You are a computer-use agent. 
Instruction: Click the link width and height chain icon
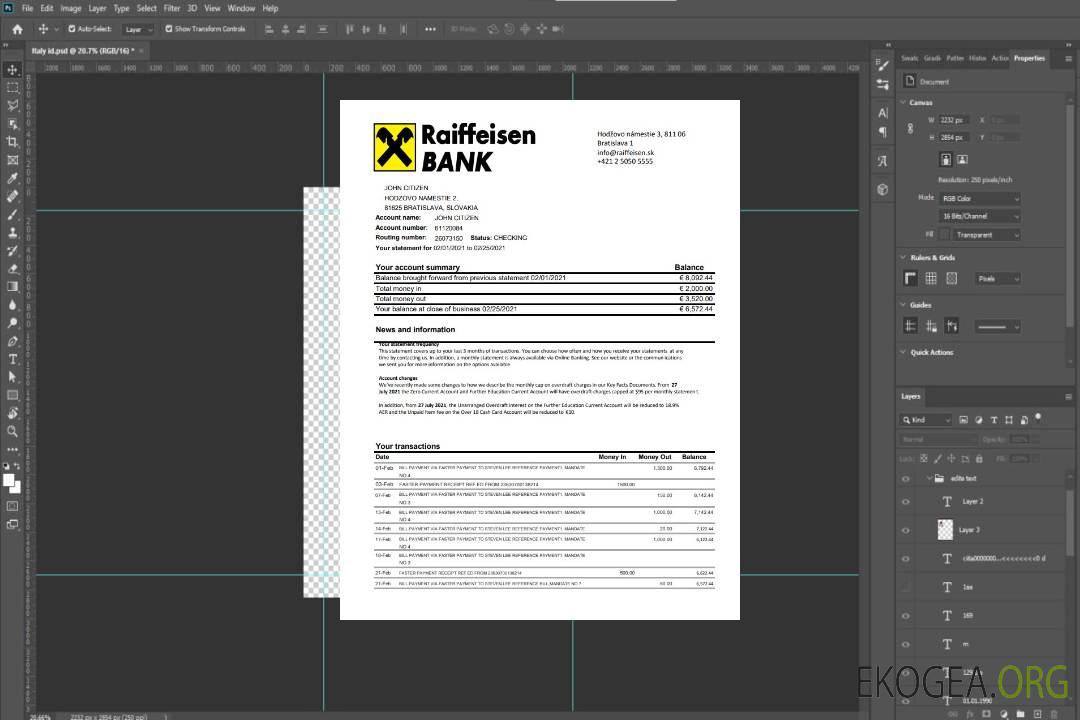coord(910,128)
